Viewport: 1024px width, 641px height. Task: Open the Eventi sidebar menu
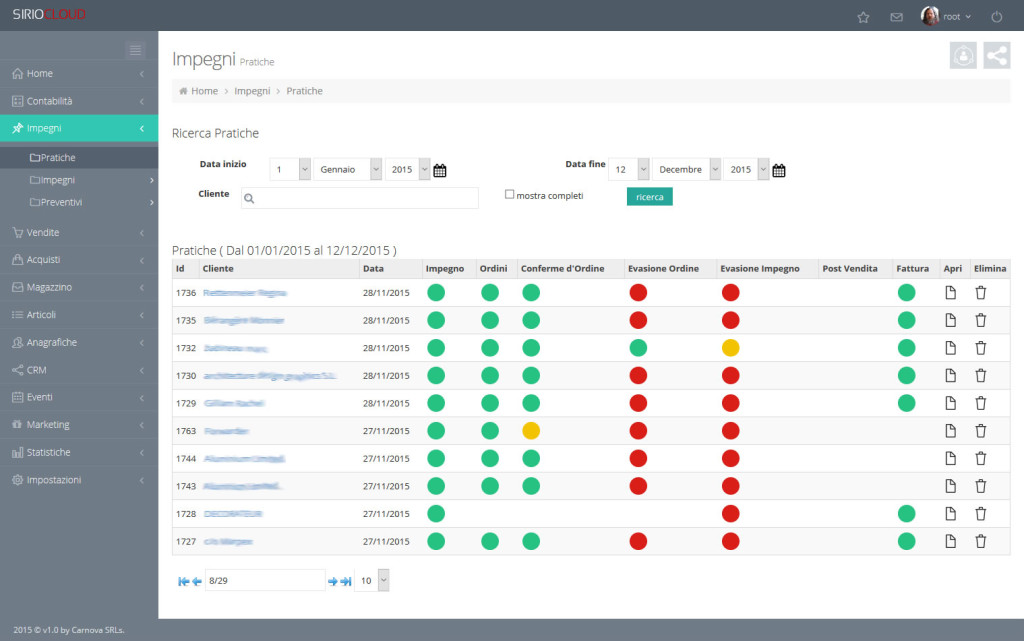(79, 397)
